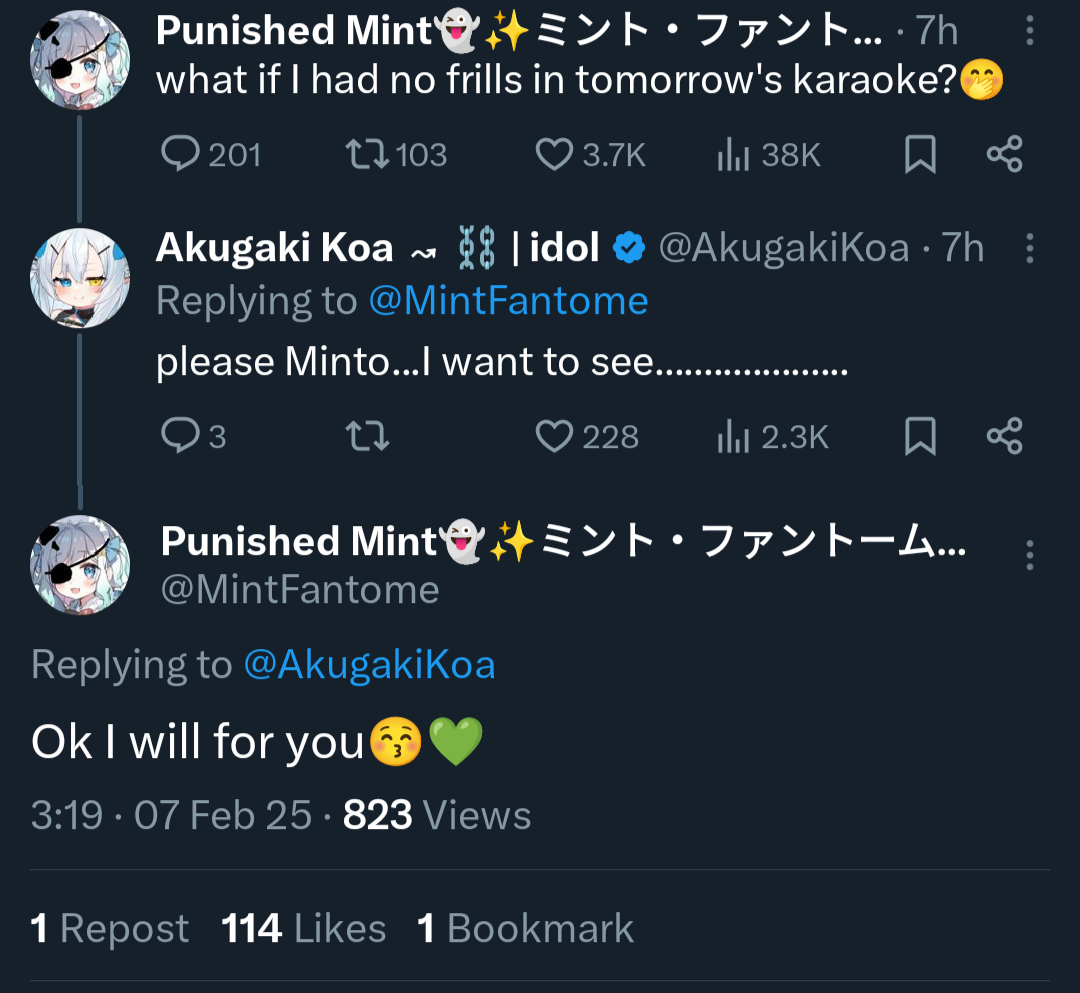The image size is (1080, 993).
Task: Open more options on top tweet
Action: click(x=1030, y=31)
